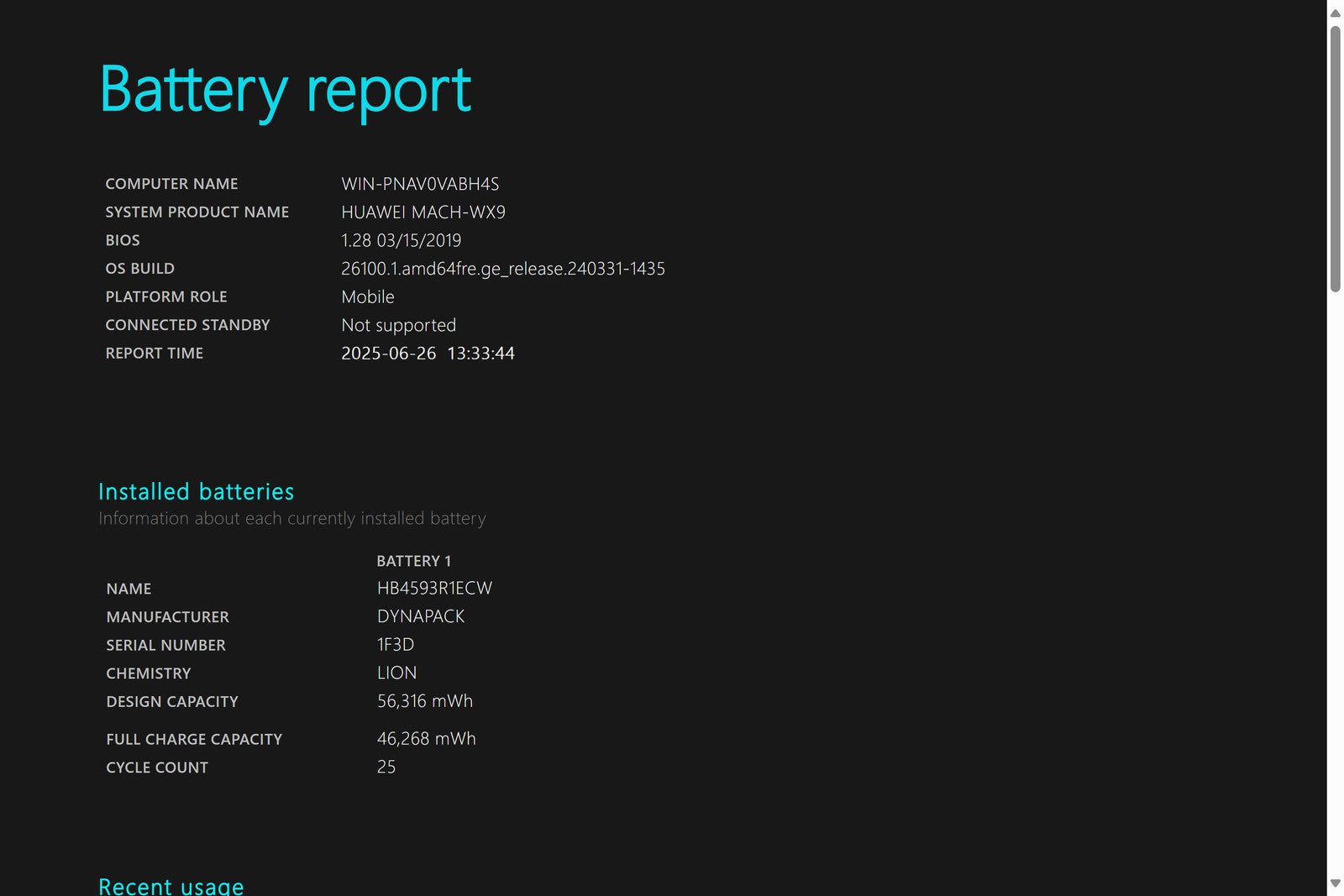The height and width of the screenshot is (896, 1344).
Task: Select cycle count value 25
Action: click(386, 768)
